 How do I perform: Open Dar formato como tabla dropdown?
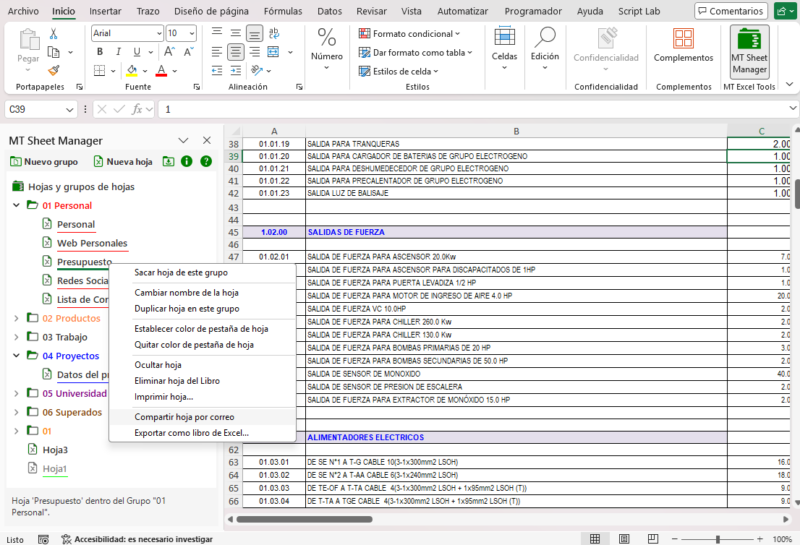pyautogui.click(x=415, y=53)
